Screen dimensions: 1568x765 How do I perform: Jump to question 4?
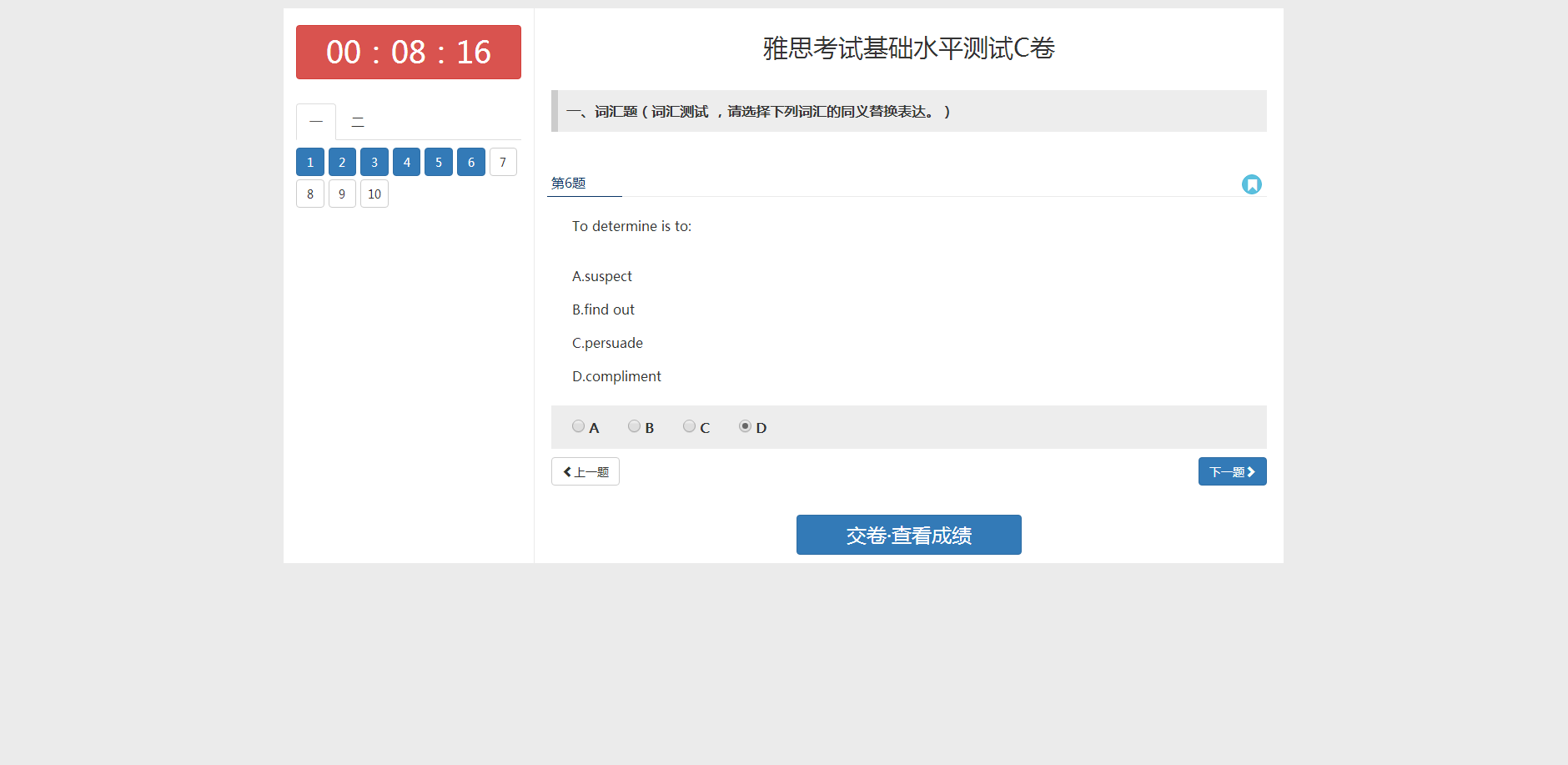click(406, 162)
